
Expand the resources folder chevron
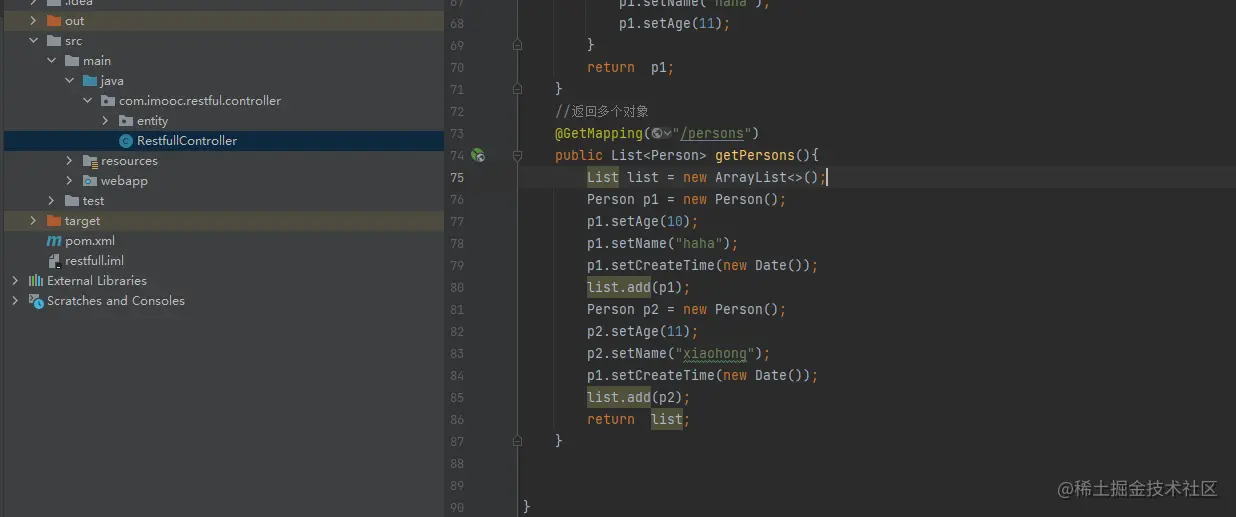click(x=69, y=161)
